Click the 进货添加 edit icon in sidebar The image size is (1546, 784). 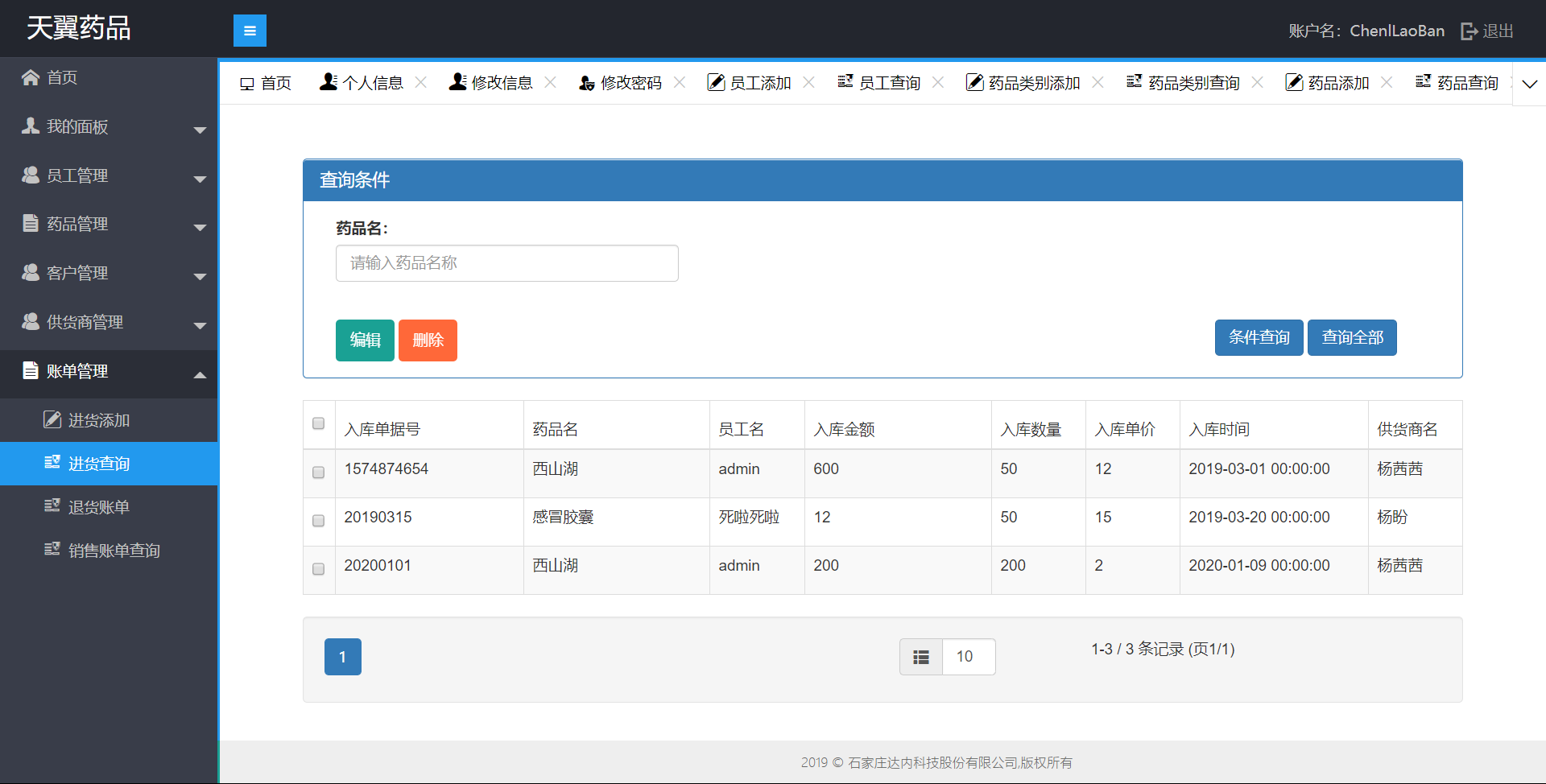click(x=52, y=420)
